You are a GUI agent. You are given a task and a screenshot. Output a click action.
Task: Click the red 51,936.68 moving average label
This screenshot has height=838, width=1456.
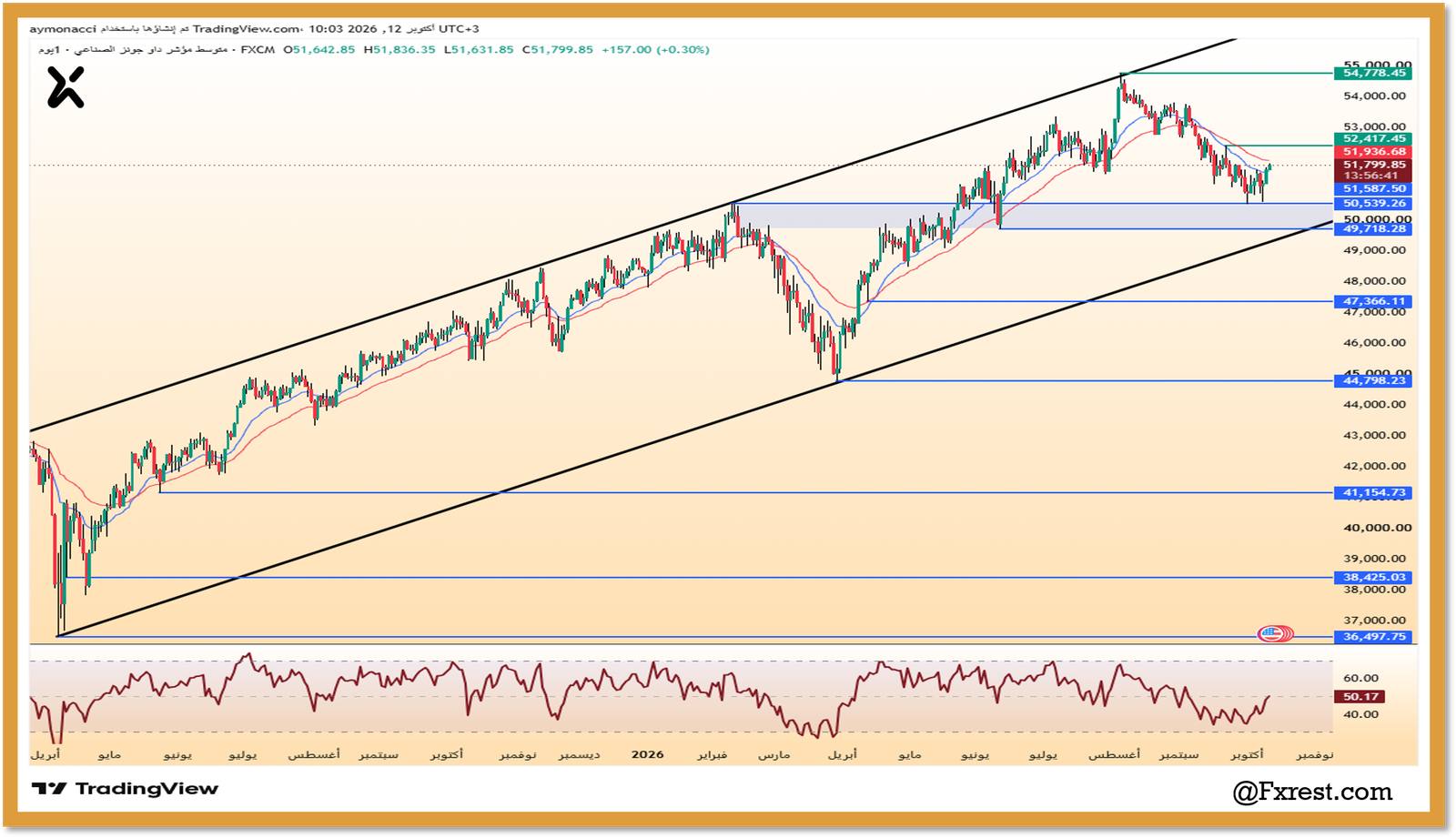coord(1374,152)
